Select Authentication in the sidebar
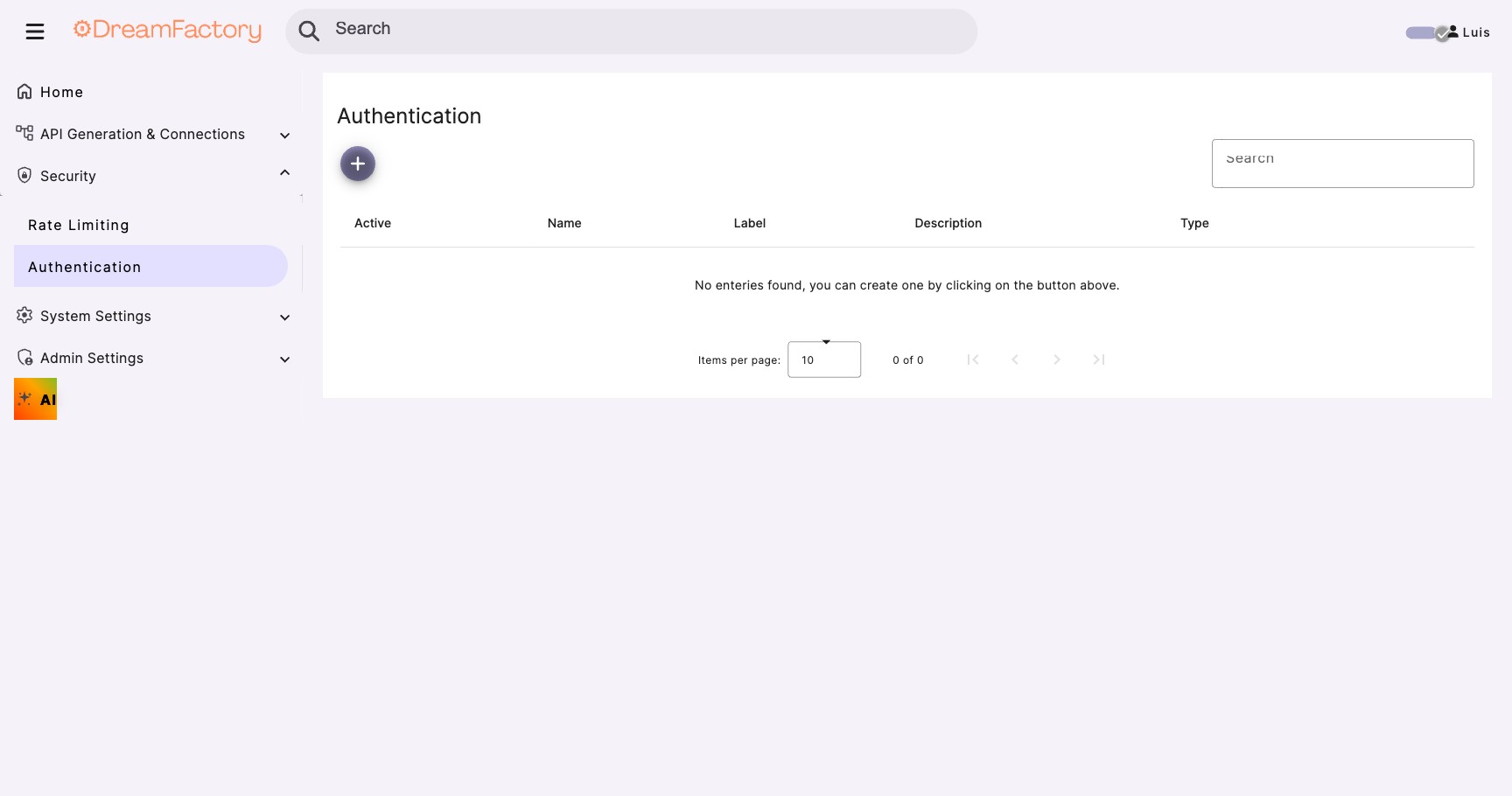 tap(84, 266)
